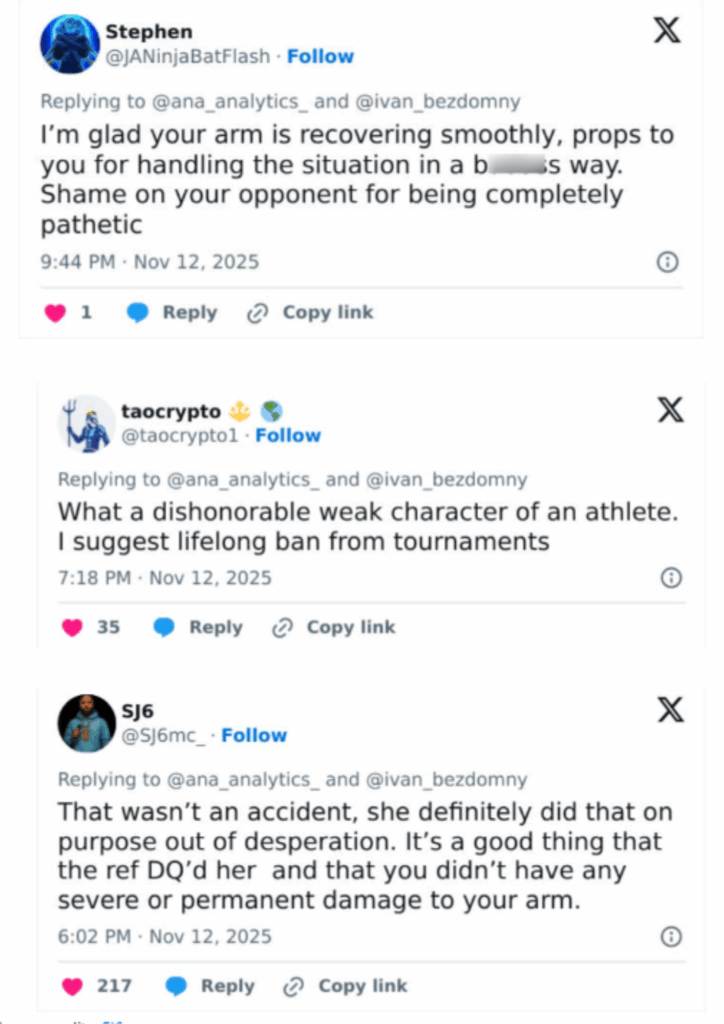
Task: Like taocrypto's tweet with 35 likes
Action: click(x=72, y=628)
